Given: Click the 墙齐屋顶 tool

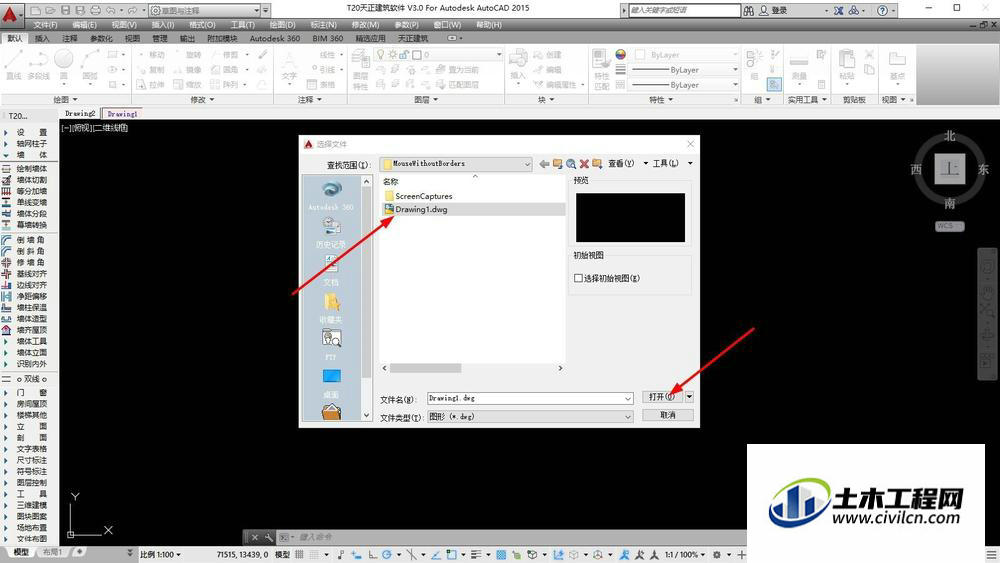Looking at the screenshot, I should click(x=31, y=330).
